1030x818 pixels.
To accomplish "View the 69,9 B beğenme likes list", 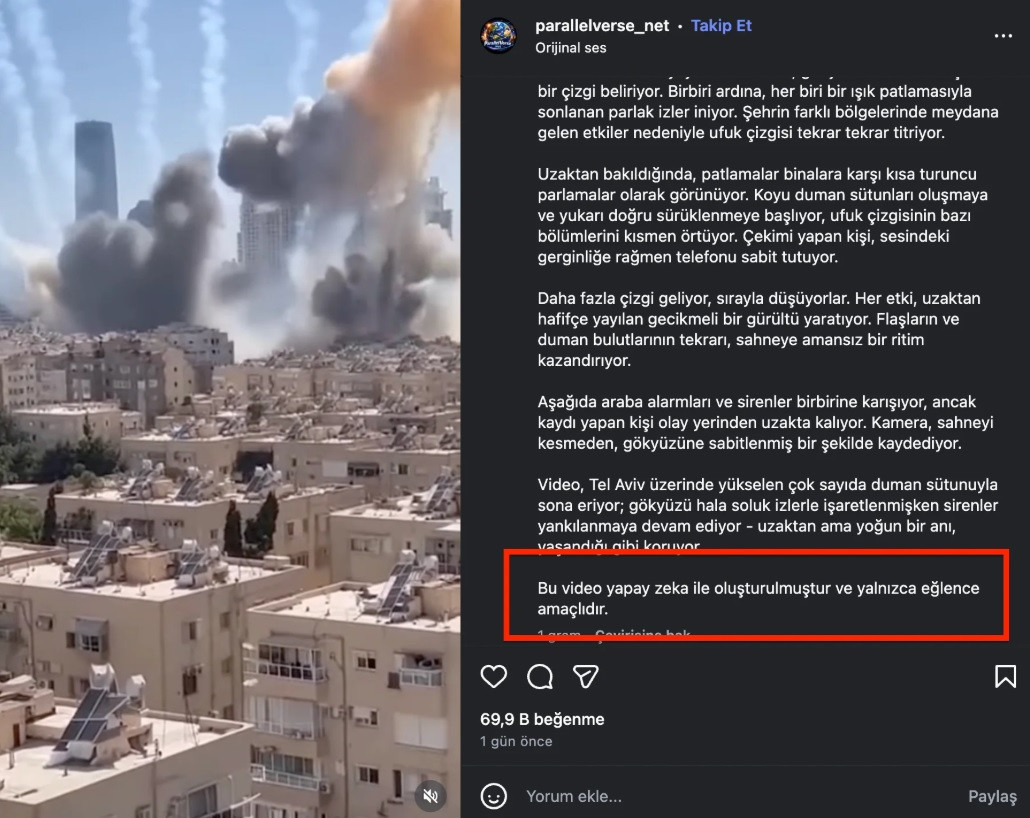I will [x=542, y=719].
